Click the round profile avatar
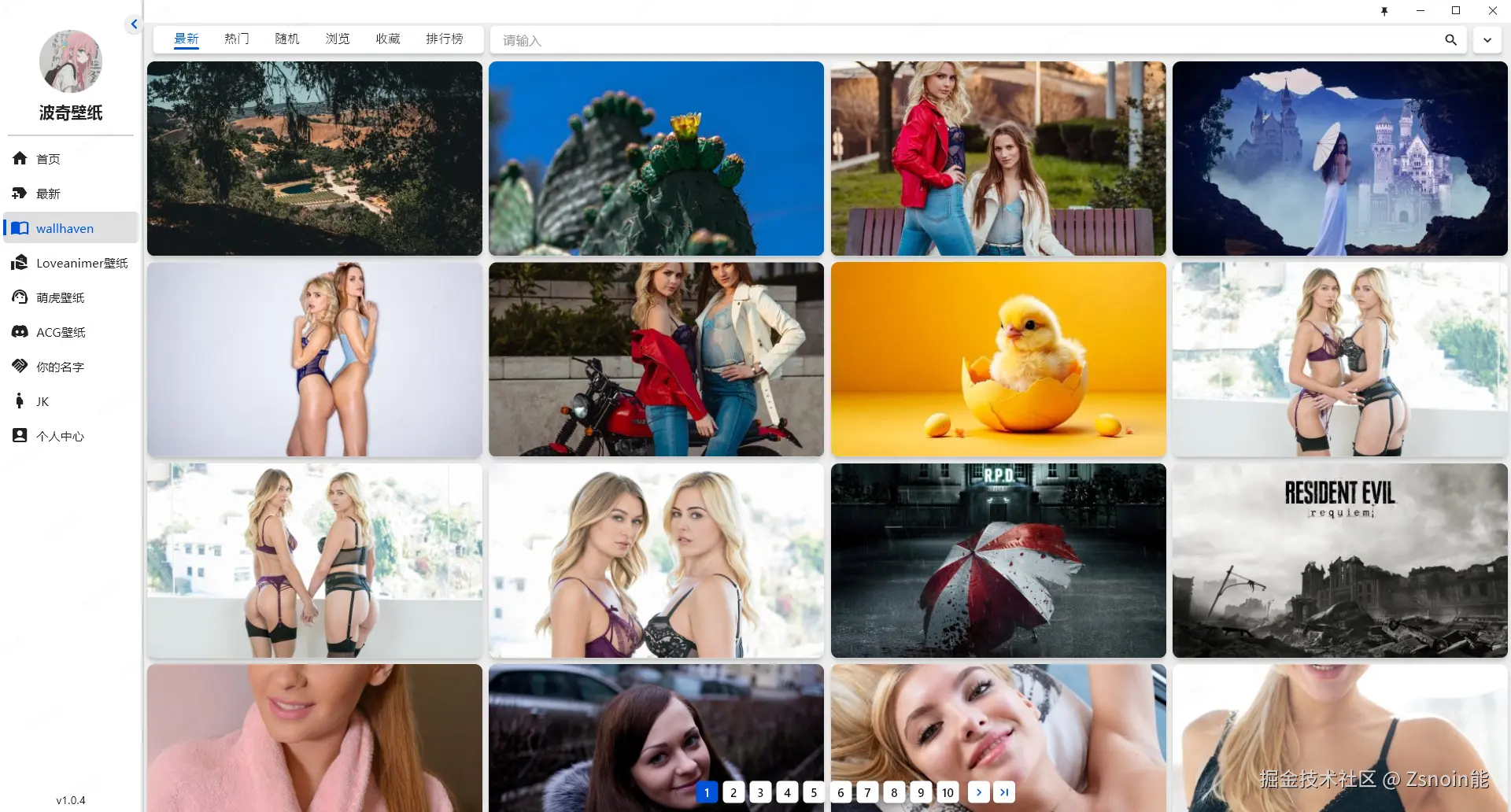Viewport: 1511px width, 812px height. (71, 61)
